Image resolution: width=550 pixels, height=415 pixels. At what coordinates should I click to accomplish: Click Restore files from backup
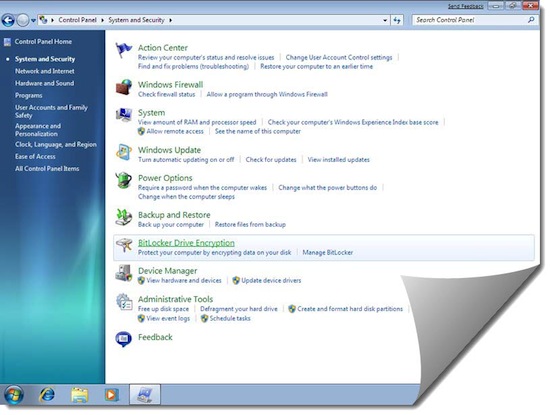point(250,225)
